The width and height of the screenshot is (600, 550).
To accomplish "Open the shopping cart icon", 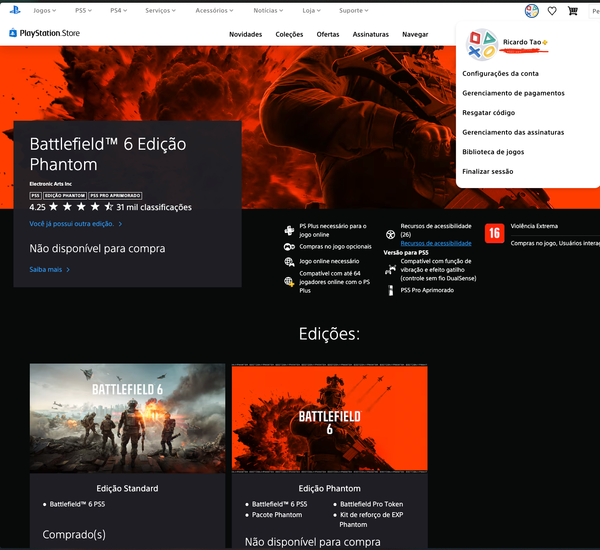I will coord(572,11).
